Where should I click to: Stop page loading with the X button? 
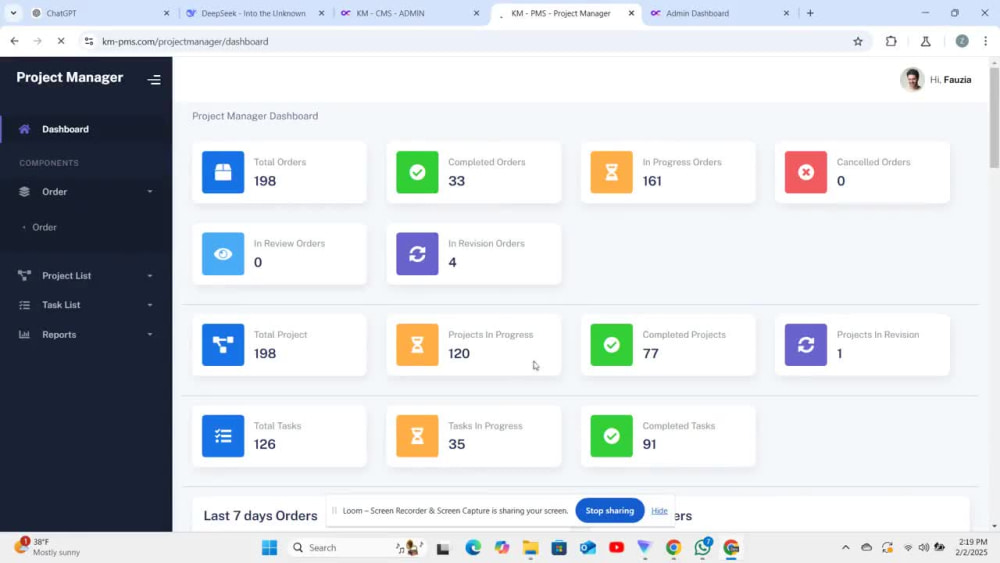[61, 41]
